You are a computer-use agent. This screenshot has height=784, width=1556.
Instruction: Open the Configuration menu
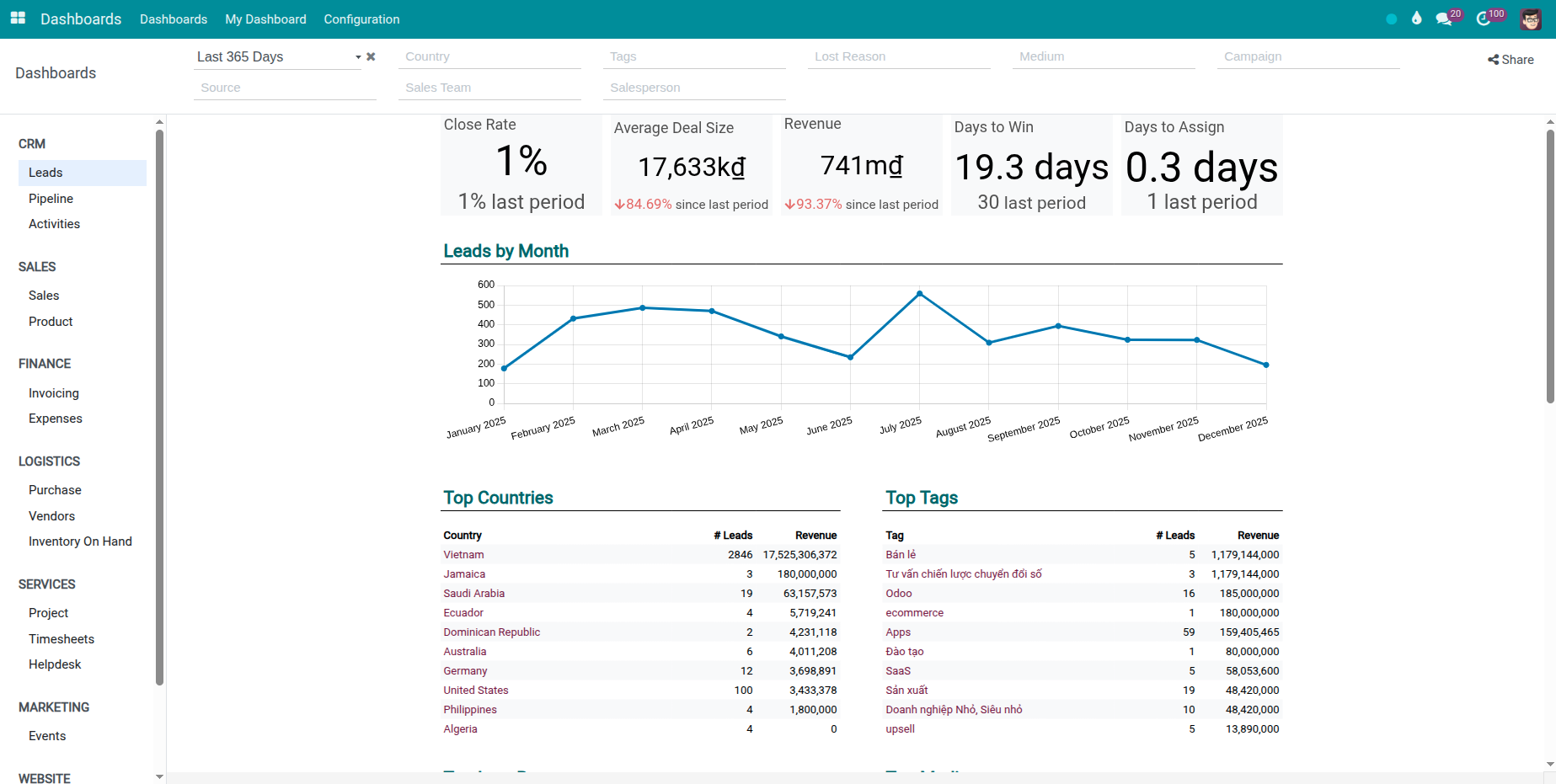[x=361, y=19]
